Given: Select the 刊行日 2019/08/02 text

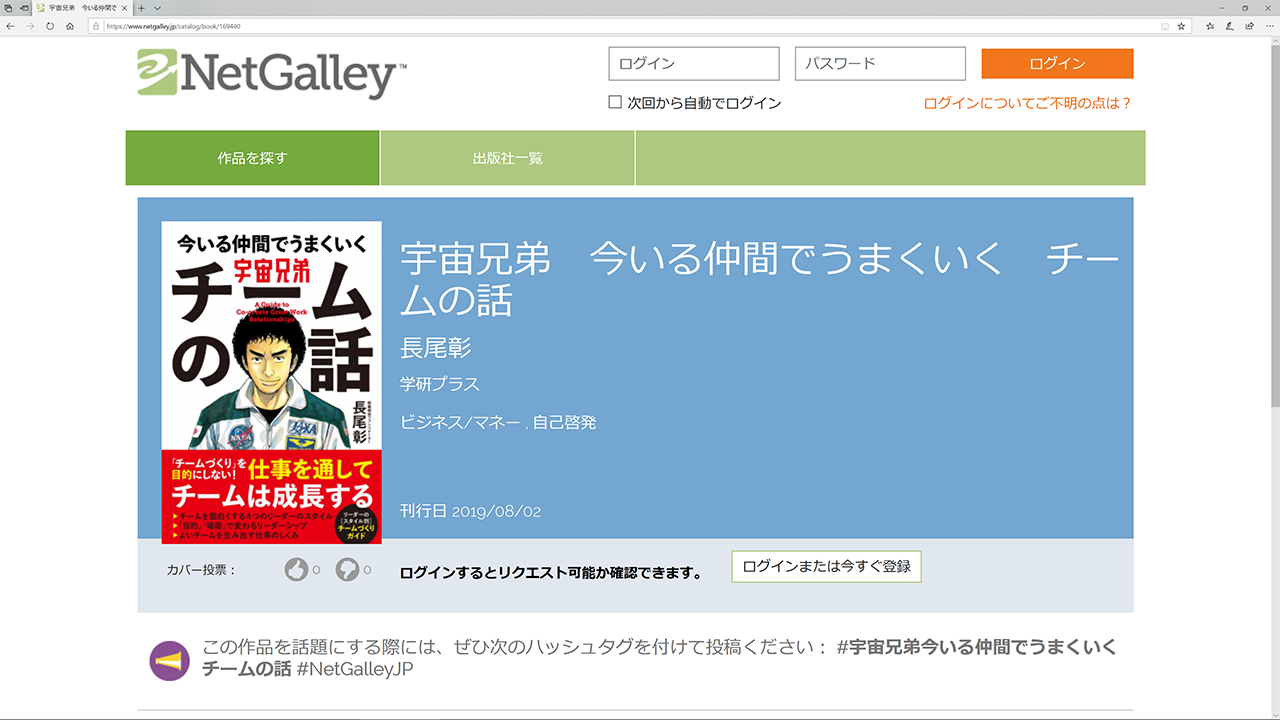Looking at the screenshot, I should 470,511.
